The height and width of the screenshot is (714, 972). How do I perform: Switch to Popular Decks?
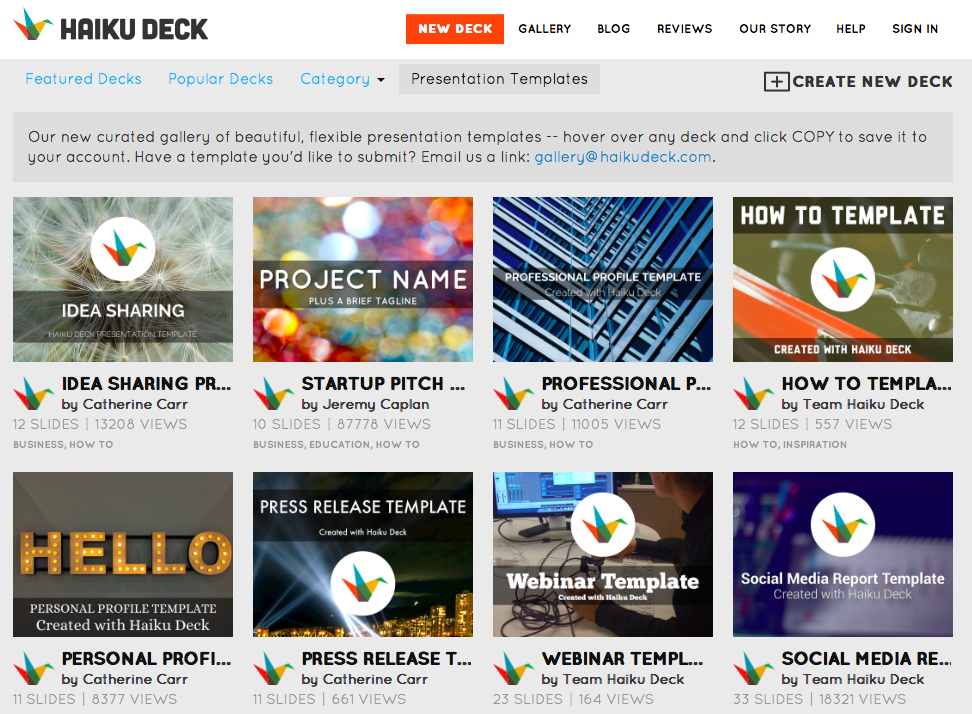pos(220,78)
